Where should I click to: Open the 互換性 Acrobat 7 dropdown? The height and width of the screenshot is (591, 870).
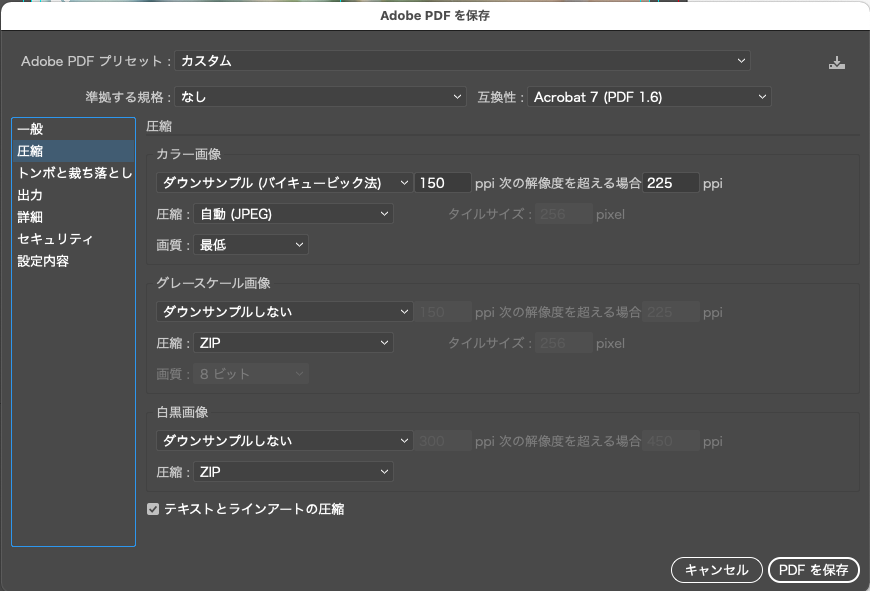pyautogui.click(x=649, y=97)
